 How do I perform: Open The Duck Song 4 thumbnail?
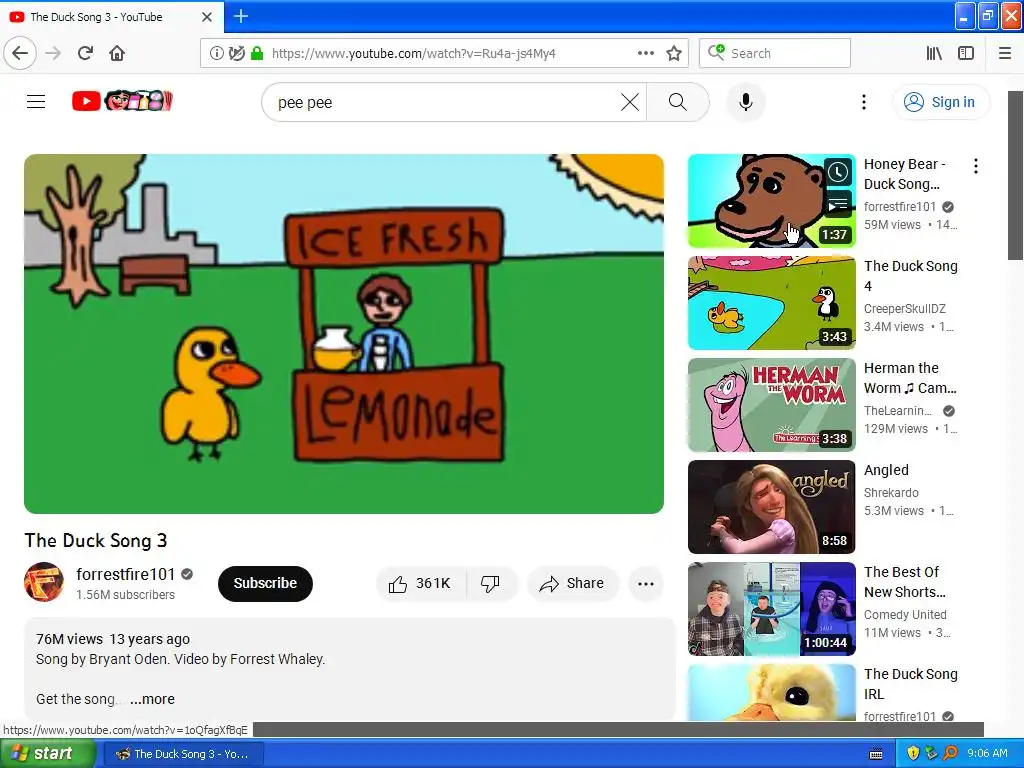click(771, 303)
